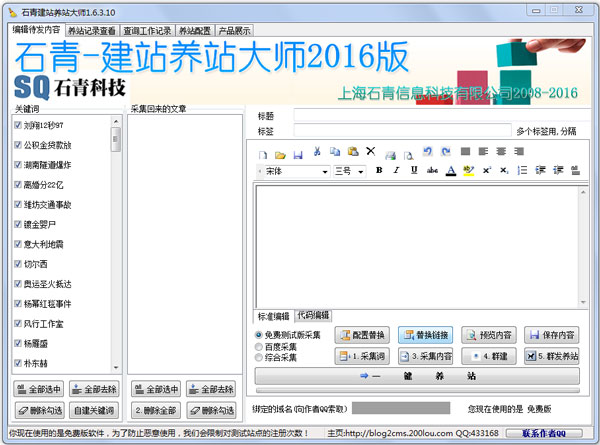Click the undo arrow icon
The width and height of the screenshot is (600, 445).
click(x=427, y=151)
